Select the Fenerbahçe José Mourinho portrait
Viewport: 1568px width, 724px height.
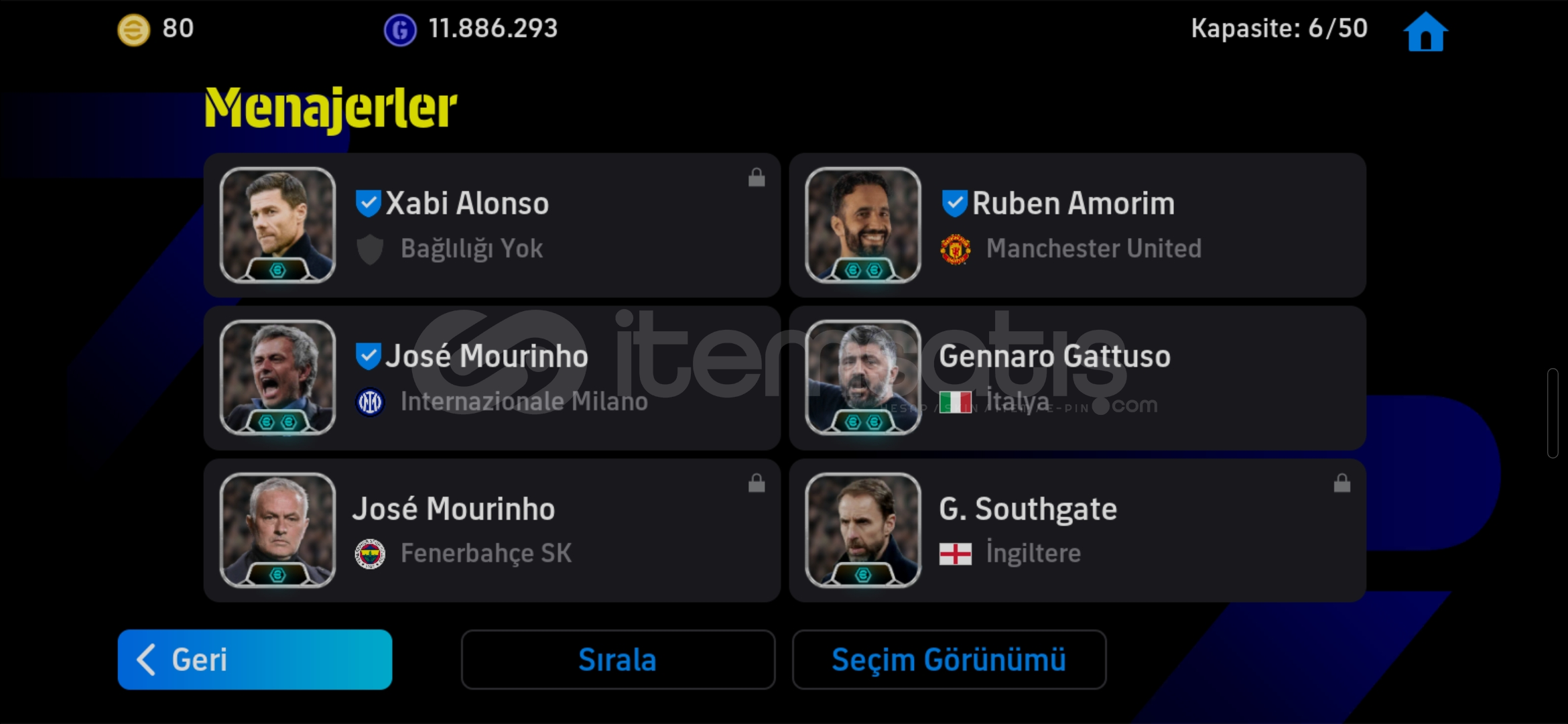pos(277,530)
